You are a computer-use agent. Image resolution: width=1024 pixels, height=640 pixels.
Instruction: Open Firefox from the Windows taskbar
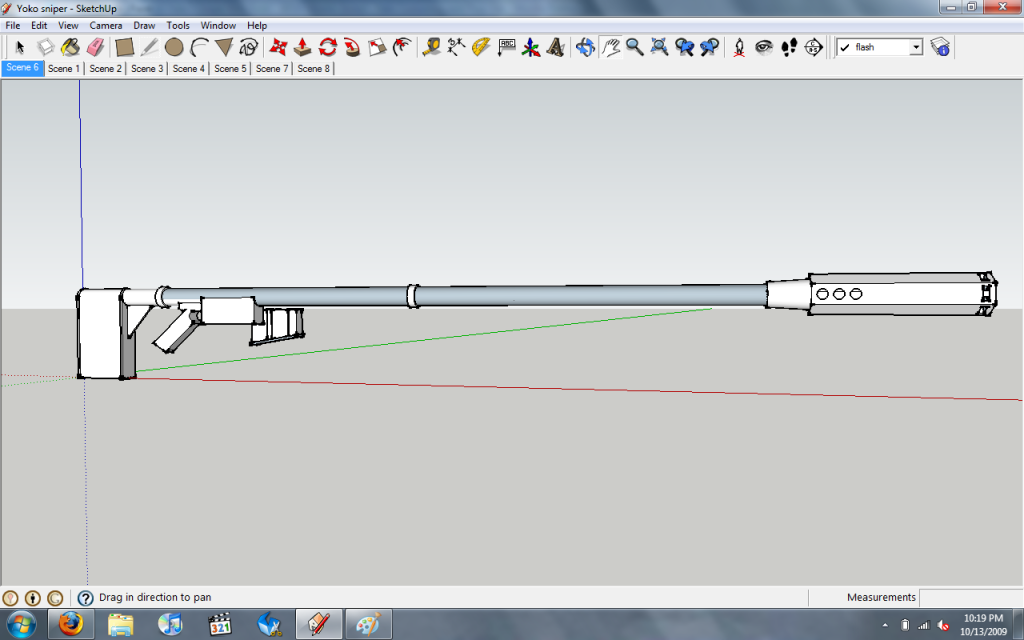point(71,625)
